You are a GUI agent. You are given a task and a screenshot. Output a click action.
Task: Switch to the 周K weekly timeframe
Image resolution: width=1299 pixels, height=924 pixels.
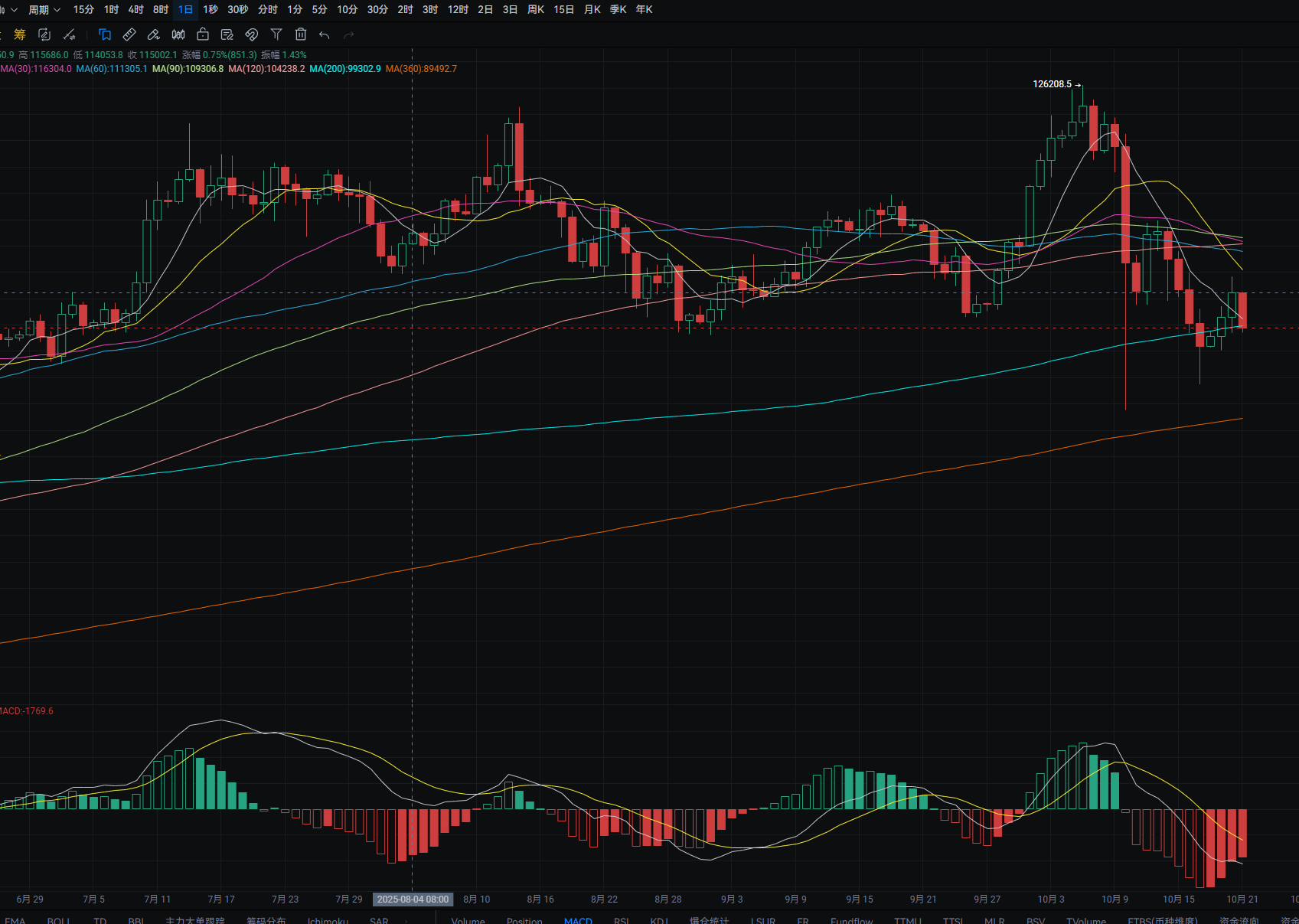(536, 9)
